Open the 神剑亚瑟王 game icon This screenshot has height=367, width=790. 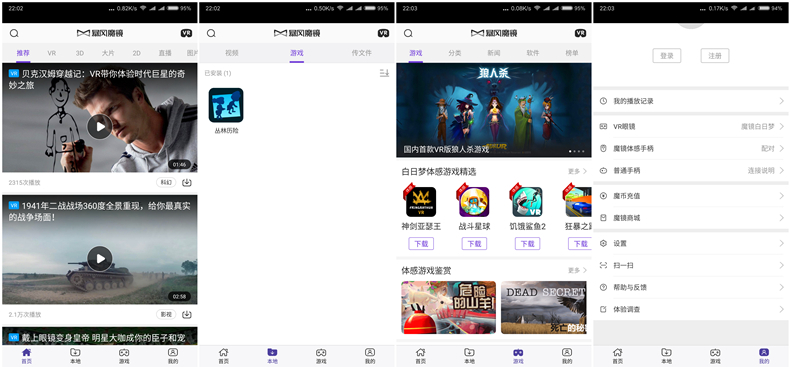(421, 202)
